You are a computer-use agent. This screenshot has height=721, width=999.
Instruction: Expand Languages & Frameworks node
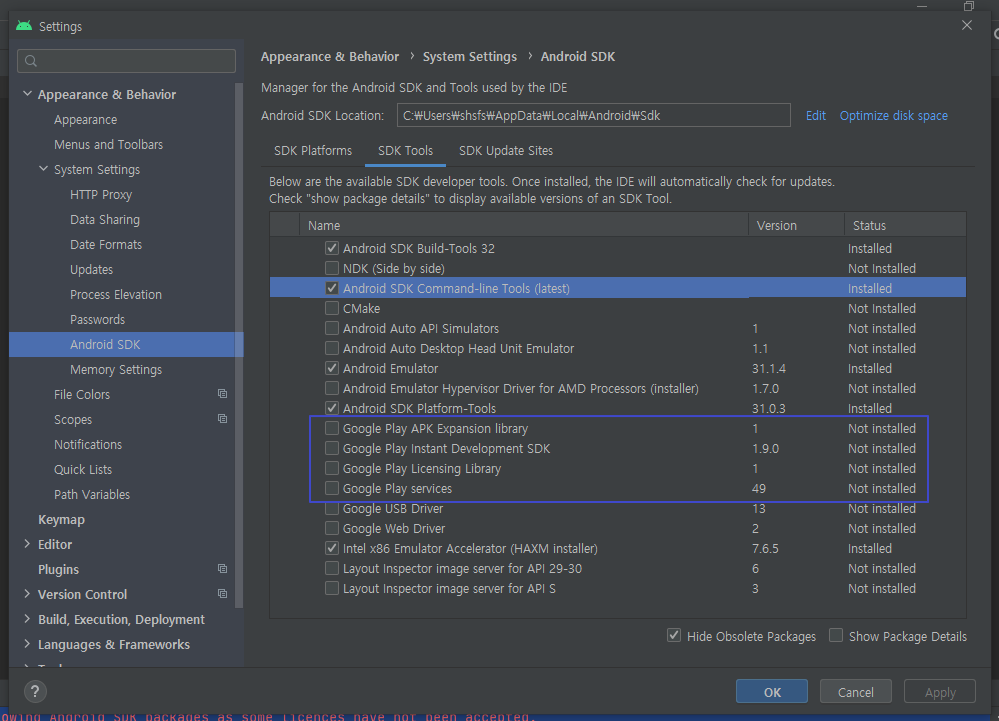click(x=27, y=643)
